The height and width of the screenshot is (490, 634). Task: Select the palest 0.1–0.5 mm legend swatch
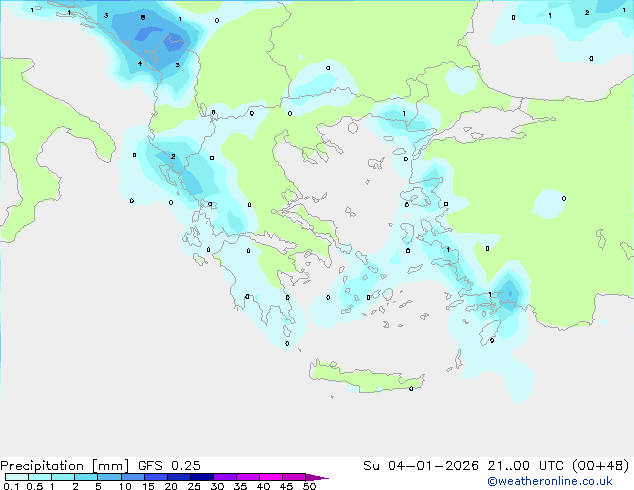tap(17, 477)
